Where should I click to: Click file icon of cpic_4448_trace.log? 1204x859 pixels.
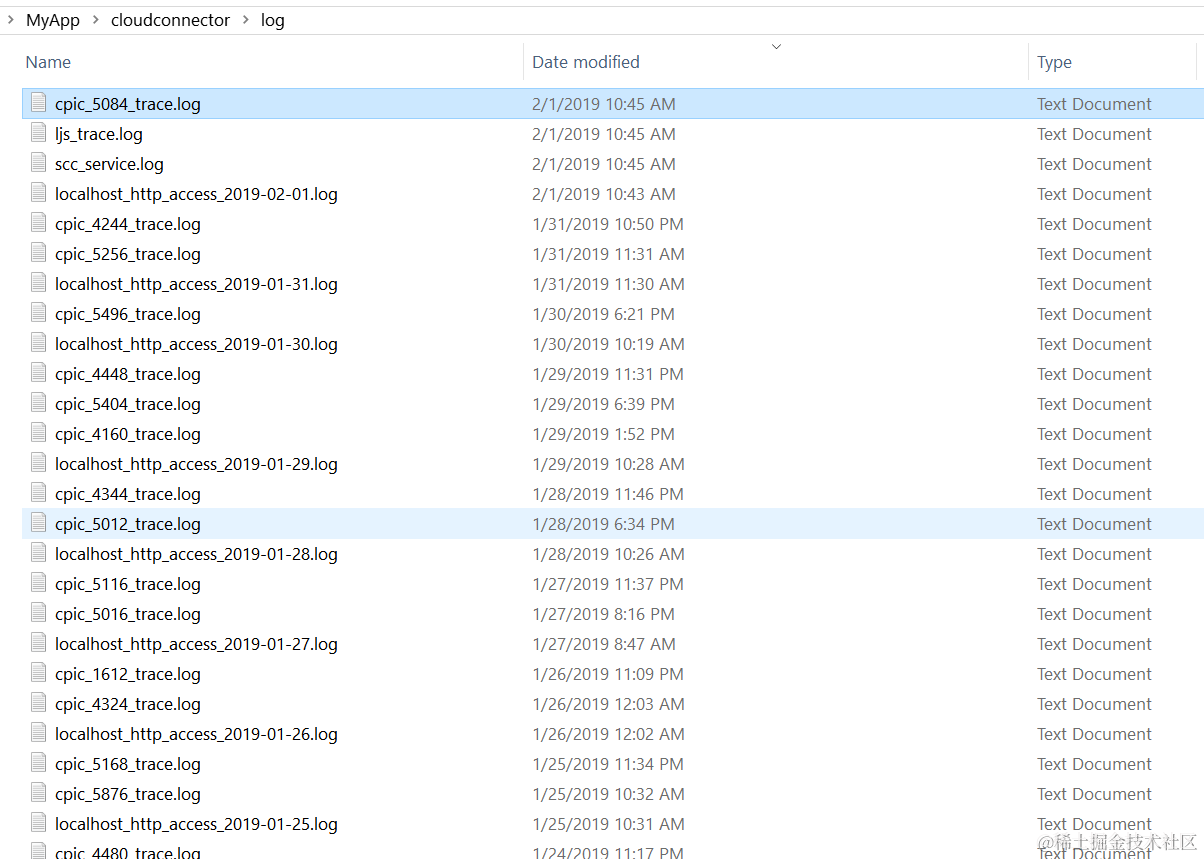[39, 373]
